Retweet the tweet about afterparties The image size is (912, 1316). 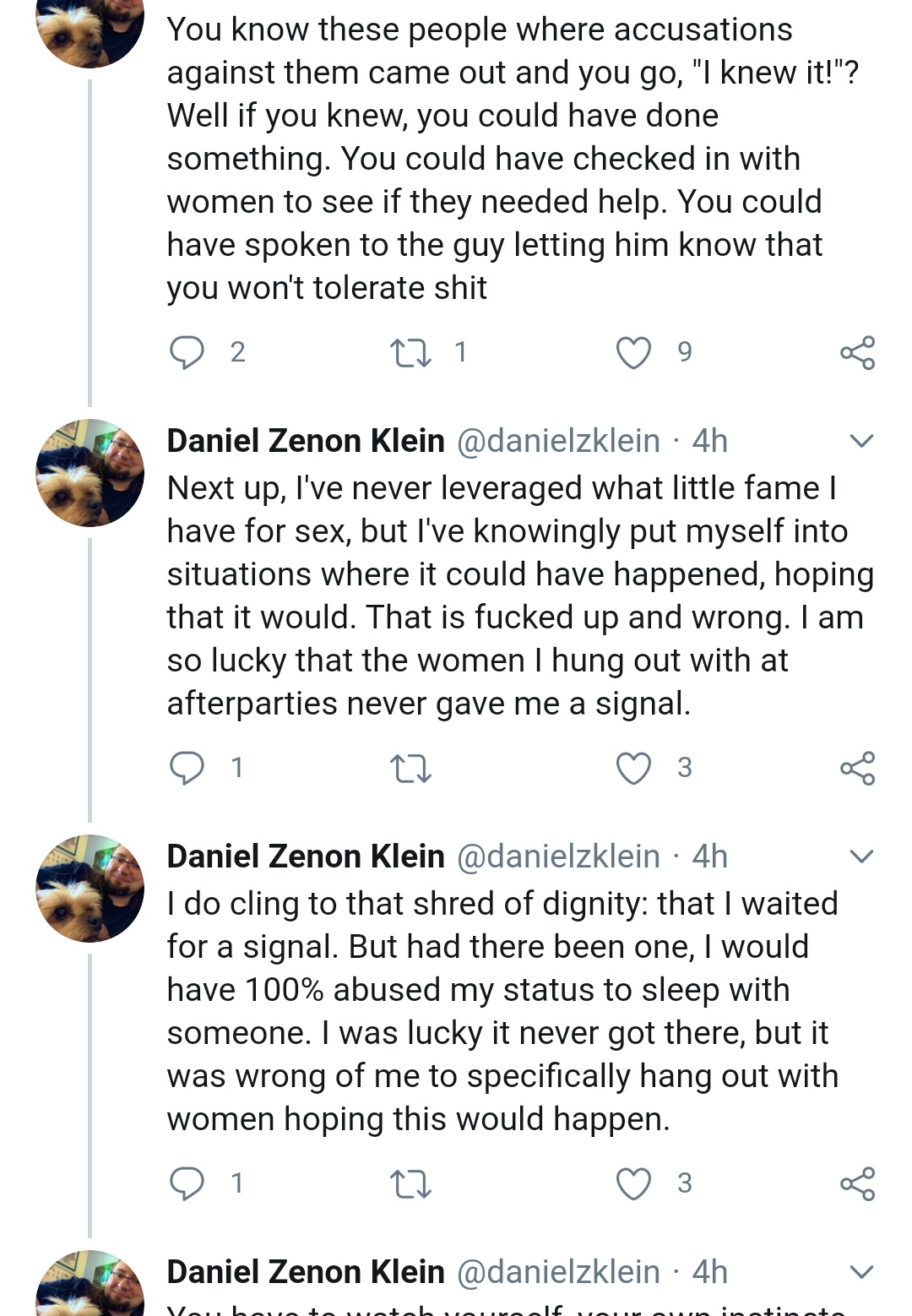[410, 769]
